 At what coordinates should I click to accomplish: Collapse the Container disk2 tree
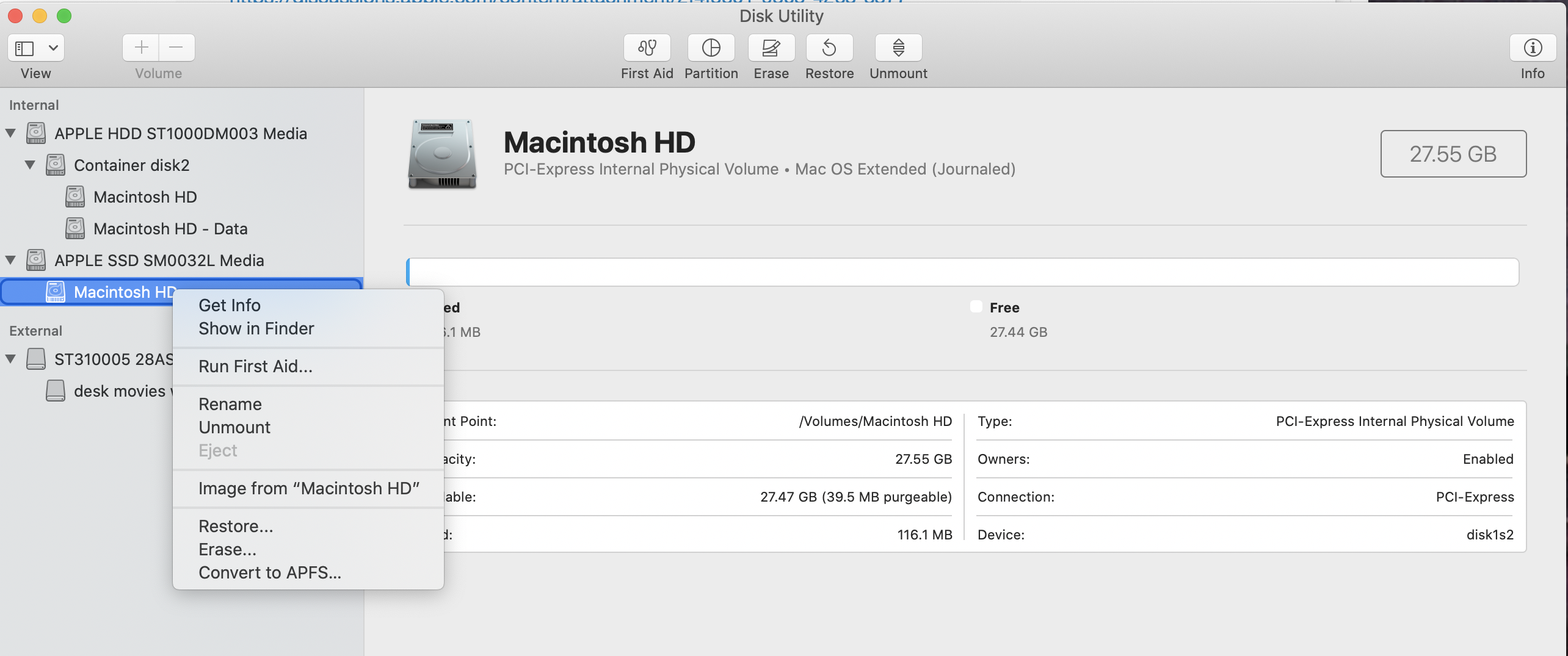tap(30, 165)
